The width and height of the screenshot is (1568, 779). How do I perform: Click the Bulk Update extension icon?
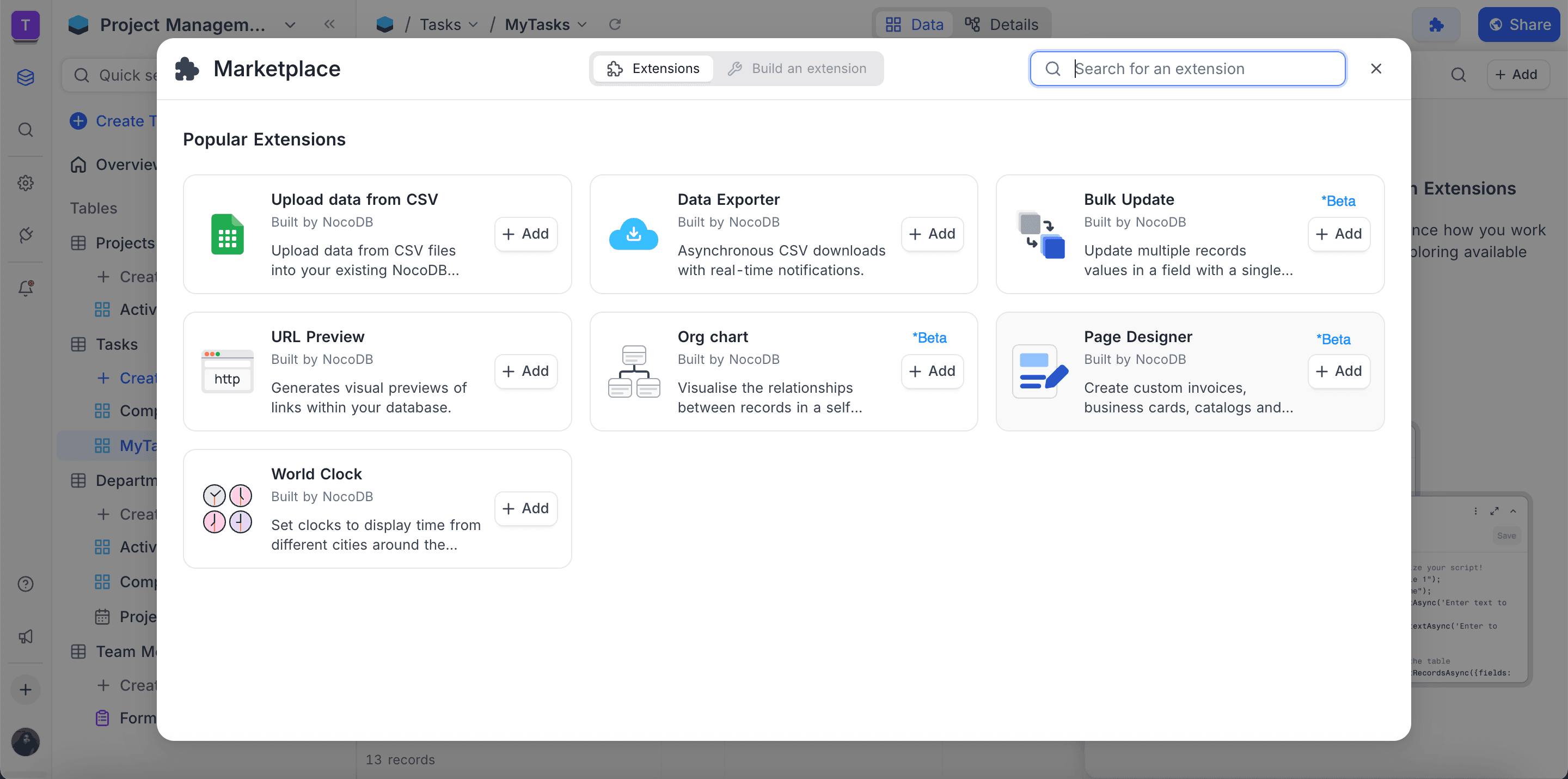tap(1040, 234)
